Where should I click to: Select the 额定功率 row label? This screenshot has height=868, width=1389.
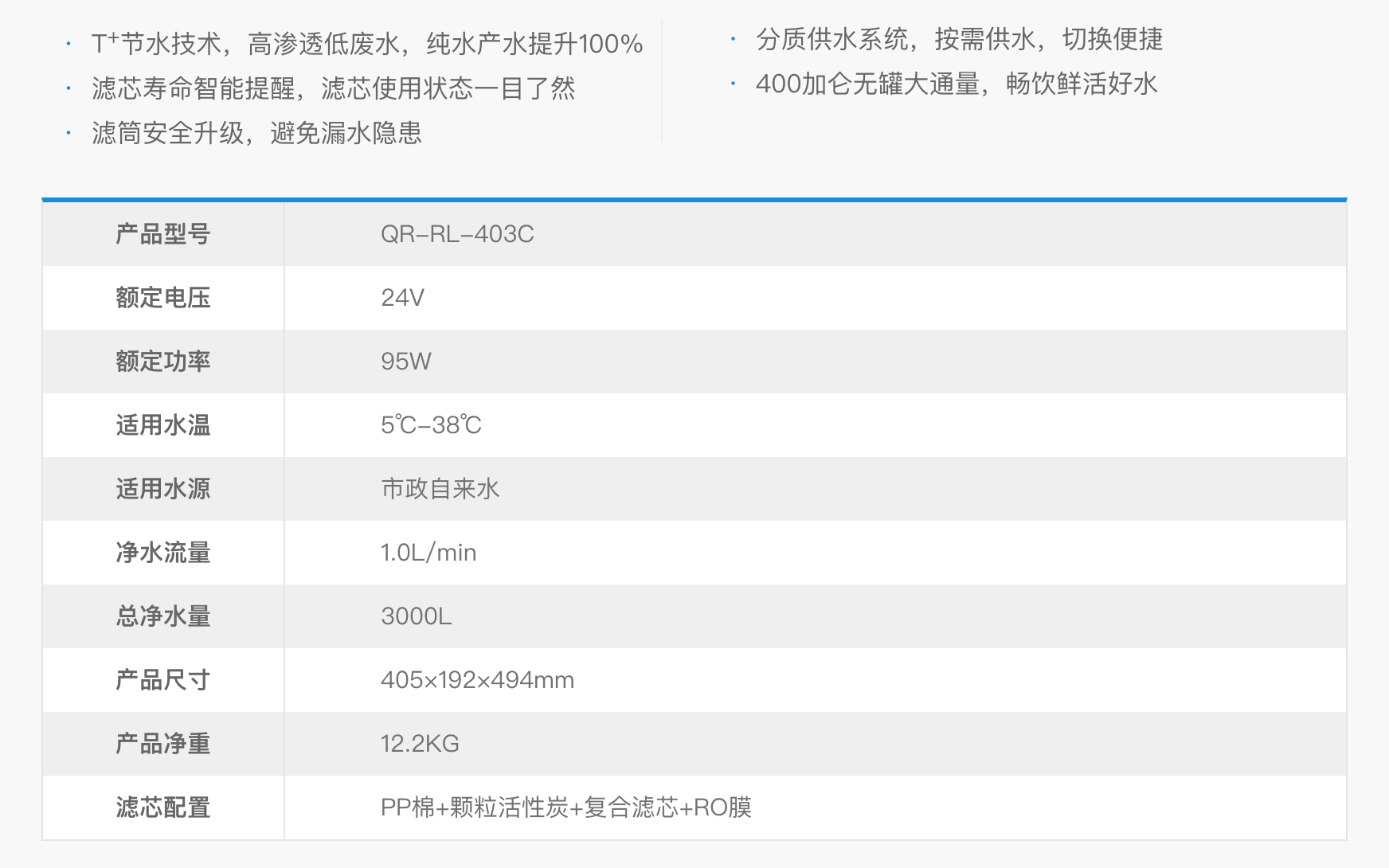162,362
